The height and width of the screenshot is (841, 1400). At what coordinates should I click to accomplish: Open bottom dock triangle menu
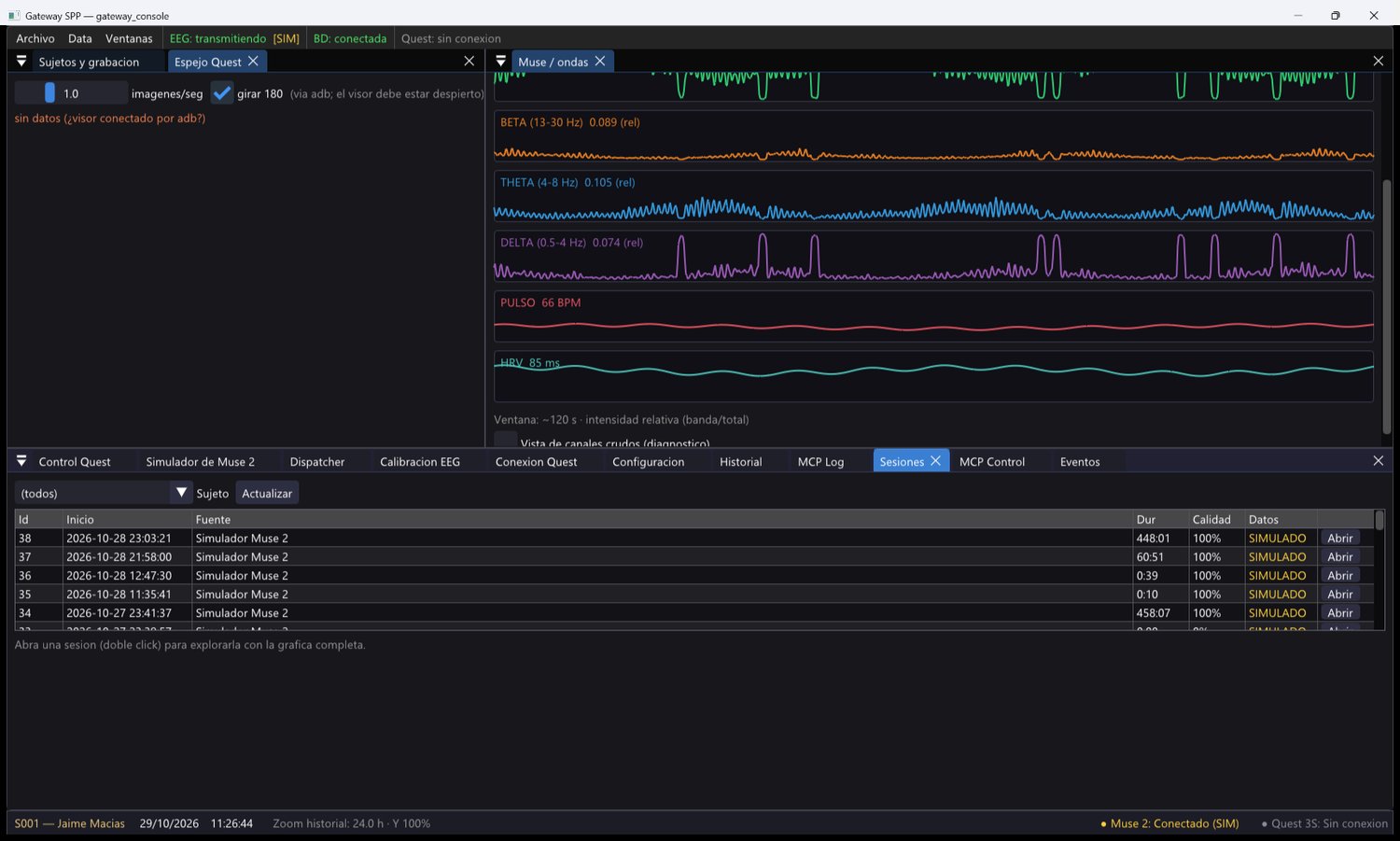click(21, 461)
